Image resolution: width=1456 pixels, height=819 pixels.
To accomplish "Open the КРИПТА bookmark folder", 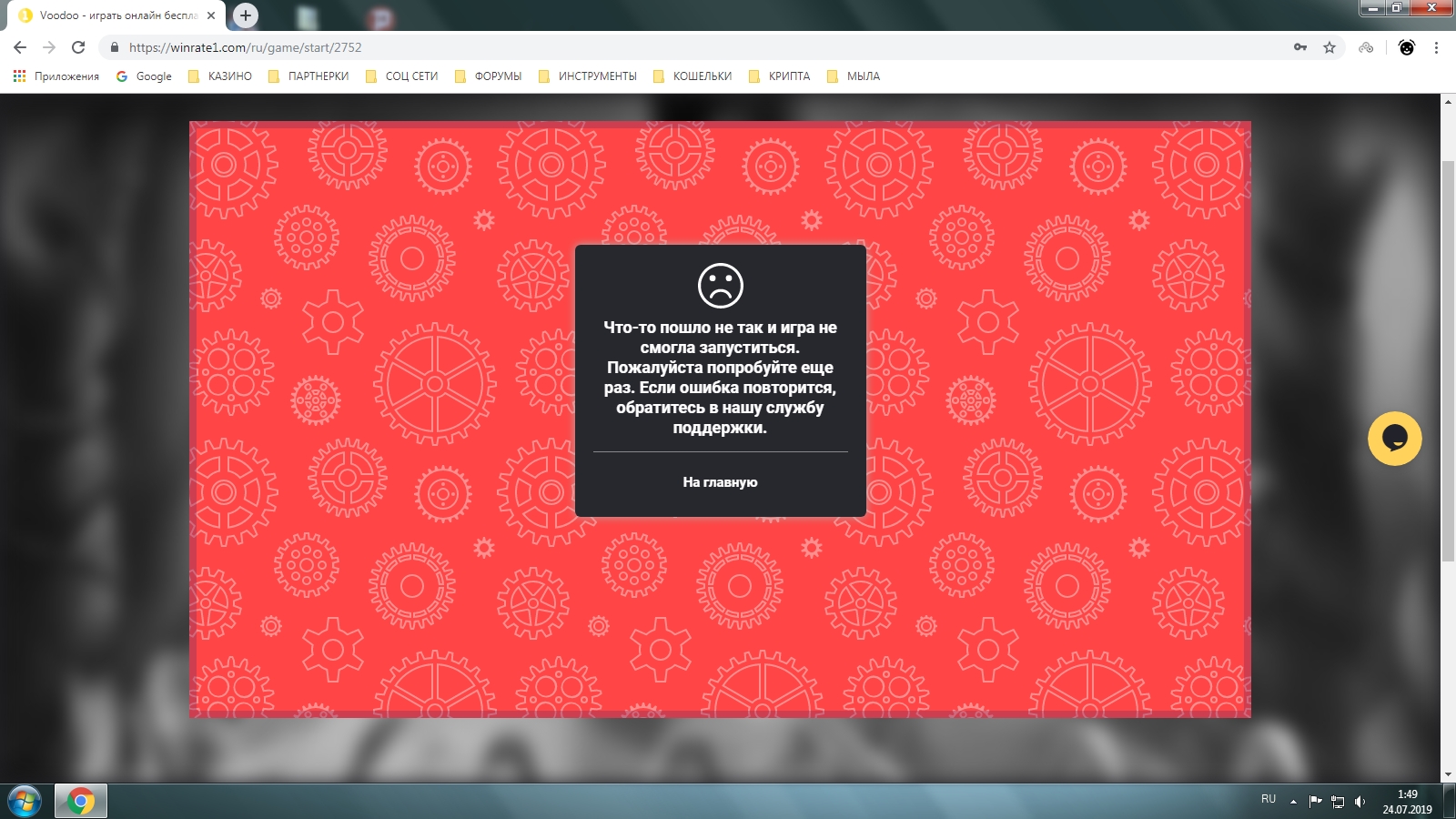I will click(780, 76).
